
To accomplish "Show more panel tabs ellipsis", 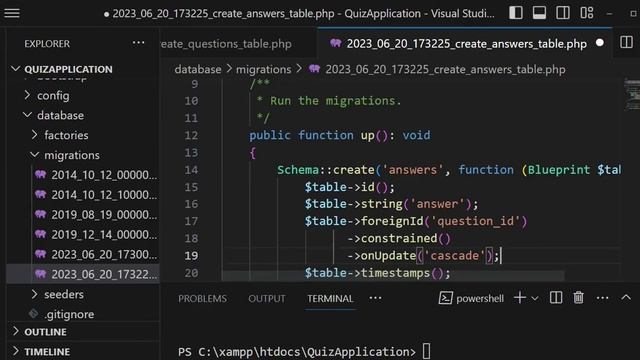I will point(376,298).
